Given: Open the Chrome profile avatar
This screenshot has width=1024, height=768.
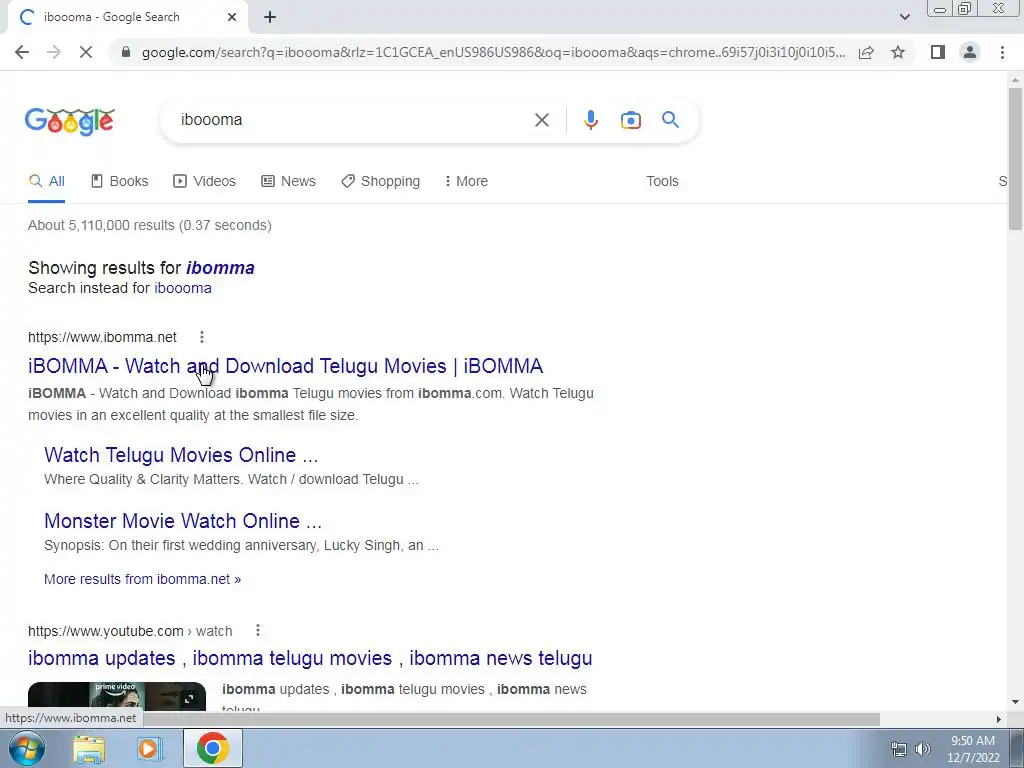Looking at the screenshot, I should [970, 52].
